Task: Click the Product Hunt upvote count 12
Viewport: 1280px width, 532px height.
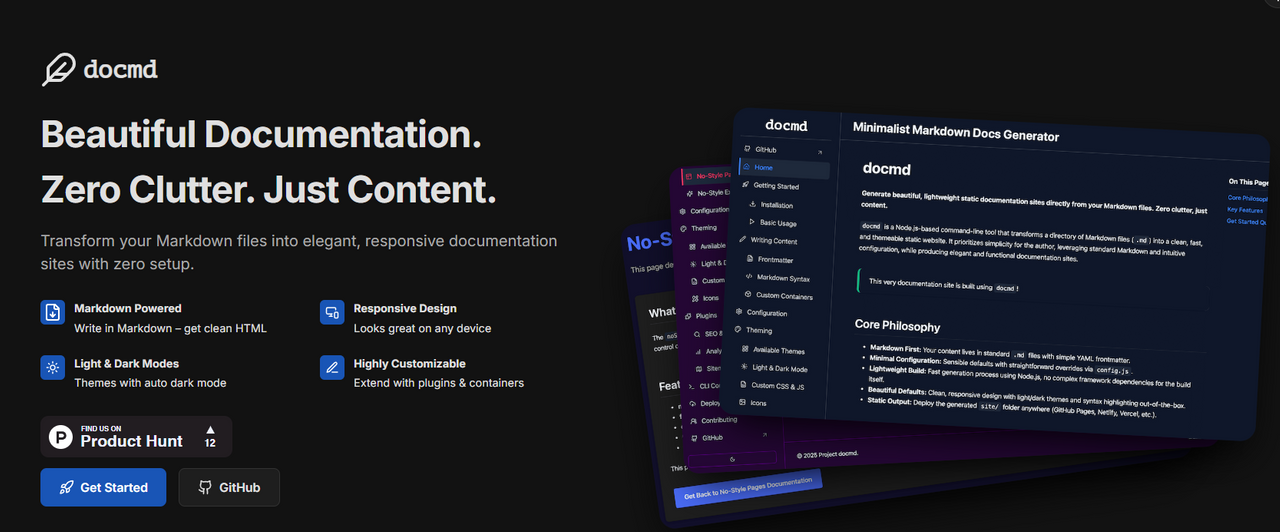Action: pos(210,442)
